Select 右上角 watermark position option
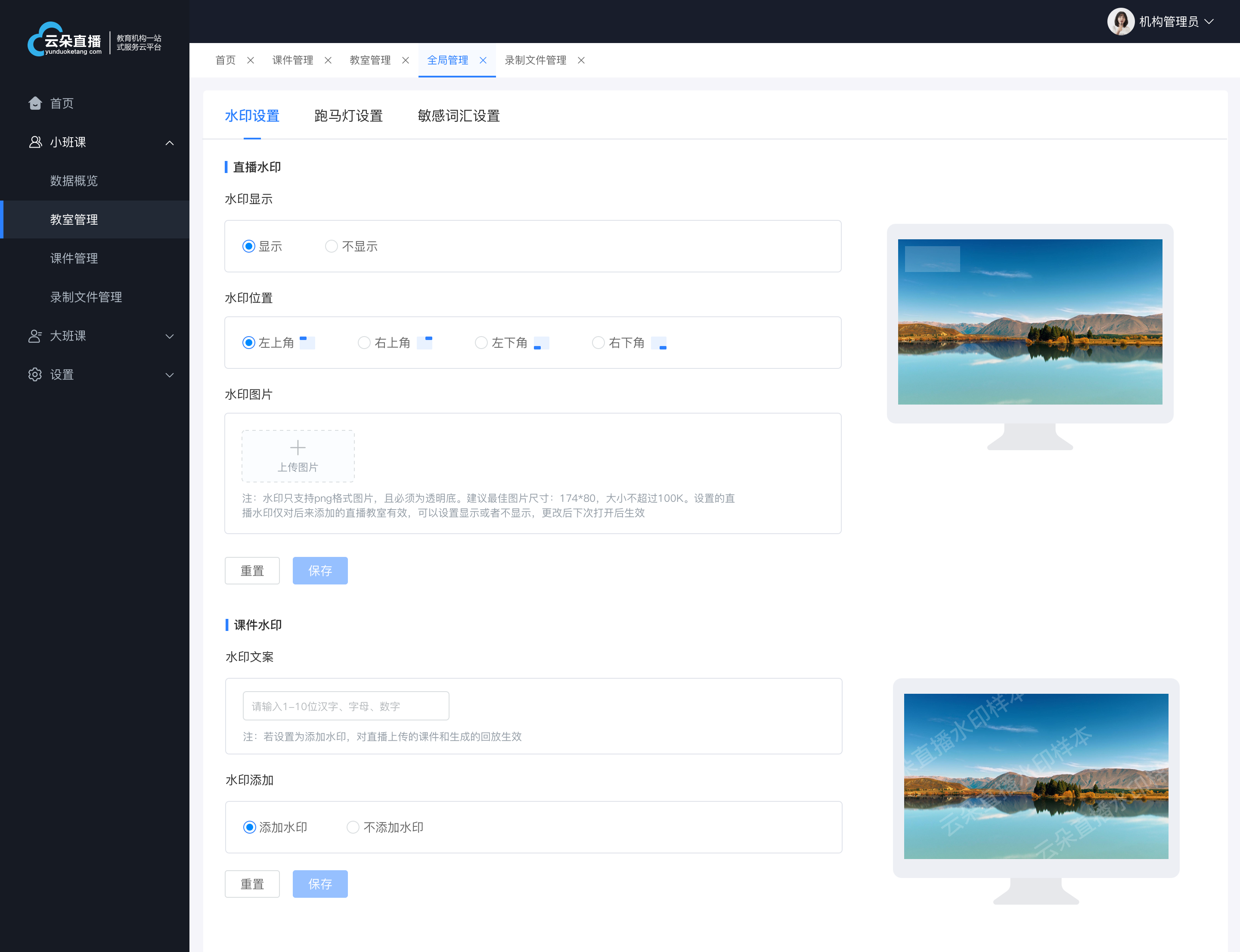Image resolution: width=1240 pixels, height=952 pixels. point(363,343)
